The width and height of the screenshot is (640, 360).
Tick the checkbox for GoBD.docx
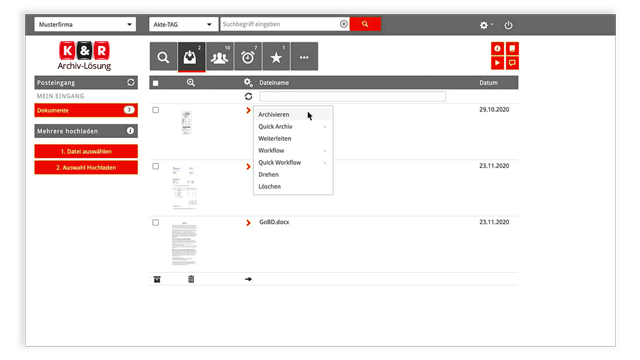point(156,223)
